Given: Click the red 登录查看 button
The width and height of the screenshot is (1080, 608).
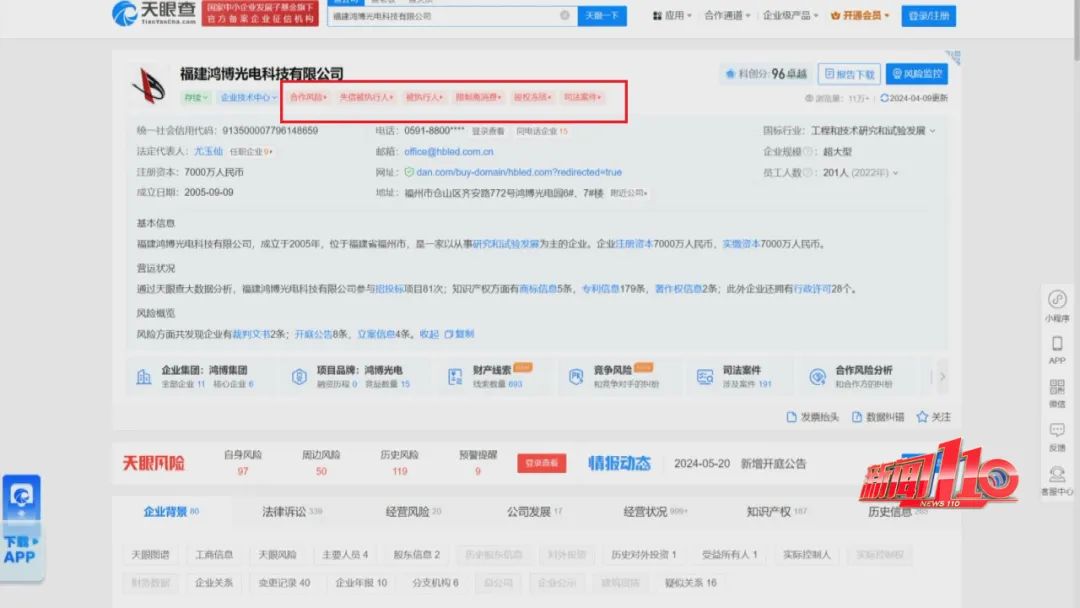Looking at the screenshot, I should [x=541, y=463].
